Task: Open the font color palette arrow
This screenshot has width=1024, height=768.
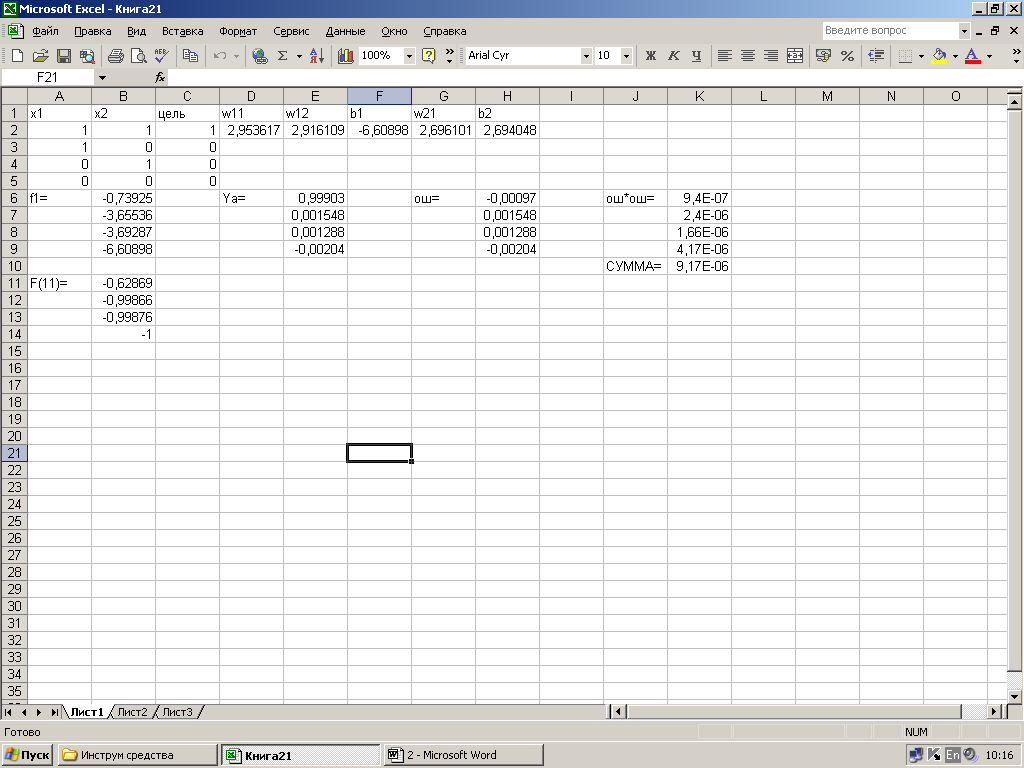Action: point(989,56)
